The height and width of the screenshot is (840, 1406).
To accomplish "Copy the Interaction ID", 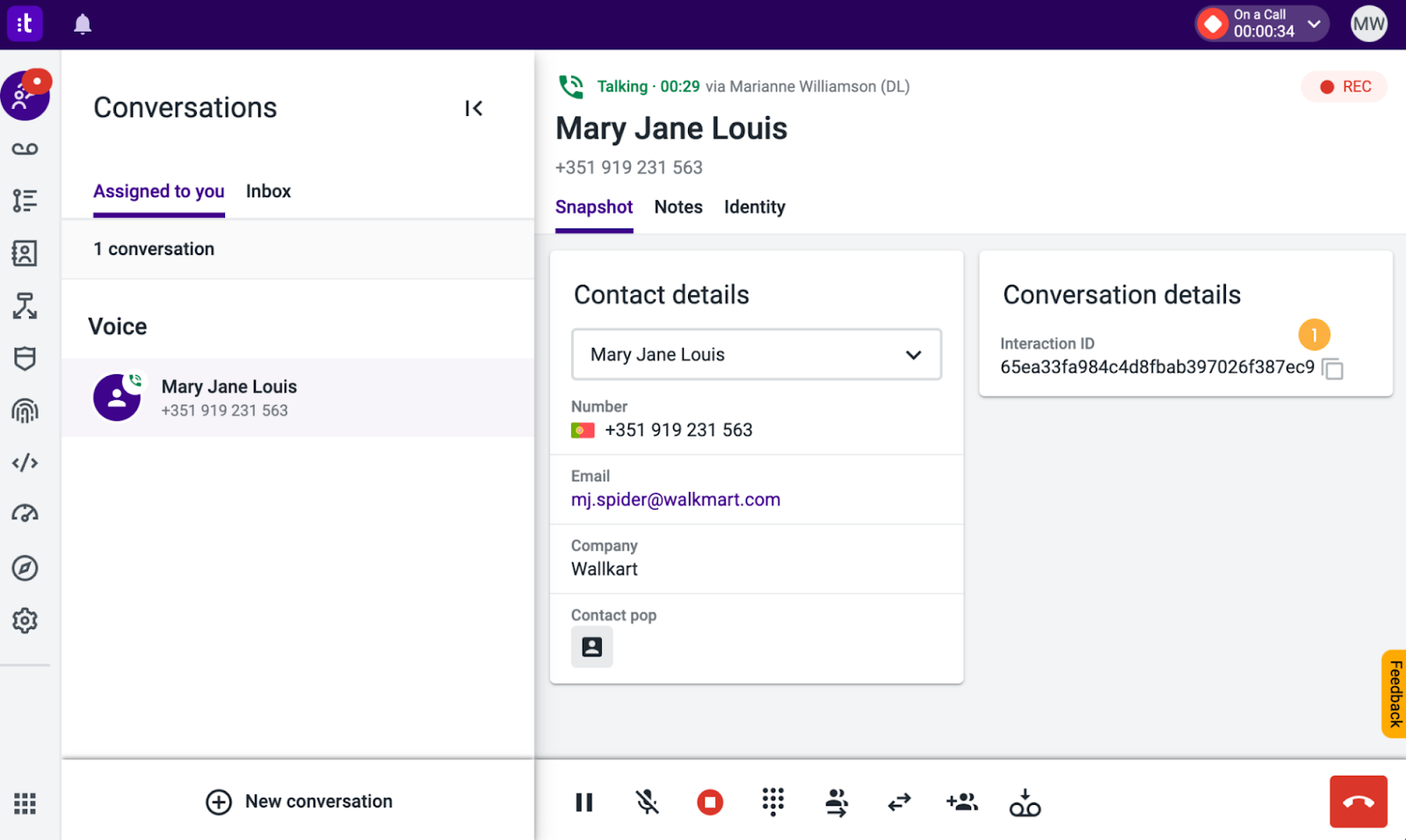I will click(1333, 368).
